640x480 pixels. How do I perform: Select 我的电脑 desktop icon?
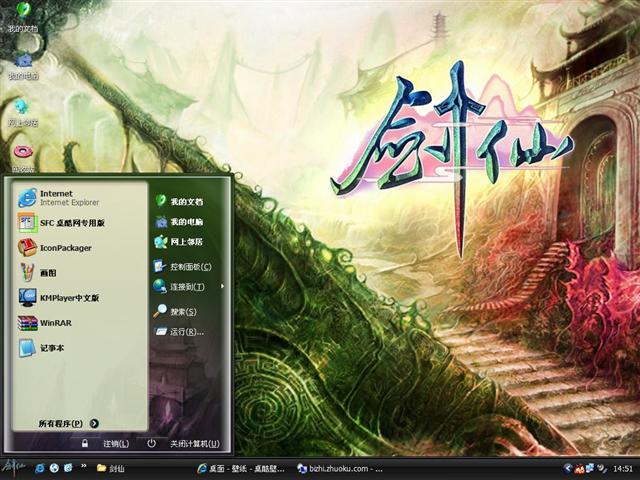point(24,65)
